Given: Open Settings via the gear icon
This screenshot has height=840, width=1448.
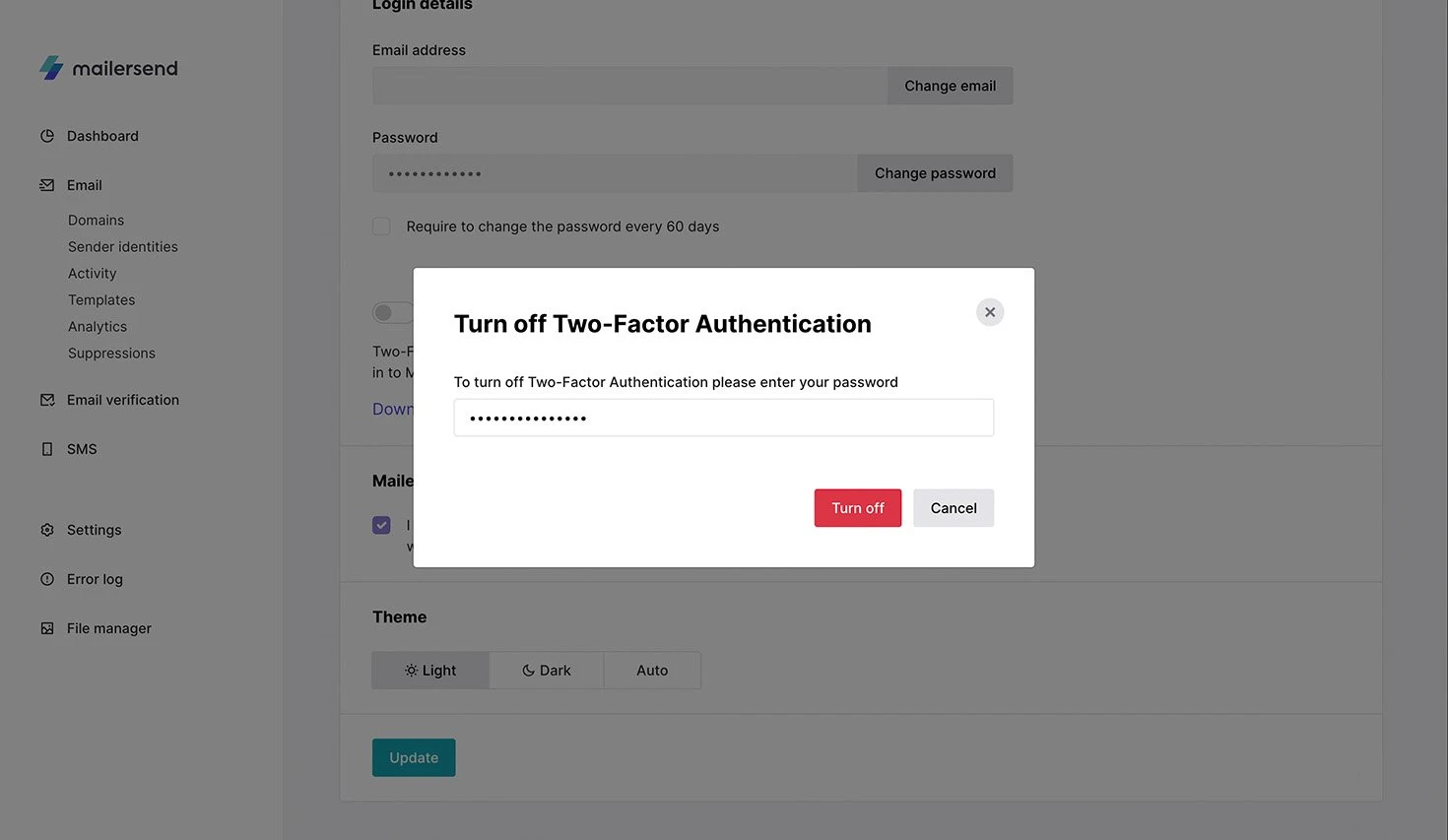Looking at the screenshot, I should point(47,530).
